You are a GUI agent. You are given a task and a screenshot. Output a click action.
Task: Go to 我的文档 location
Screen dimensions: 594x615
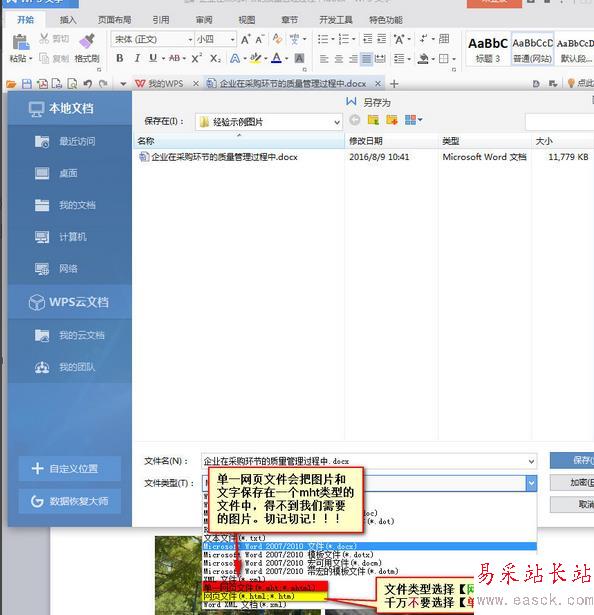tap(70, 205)
